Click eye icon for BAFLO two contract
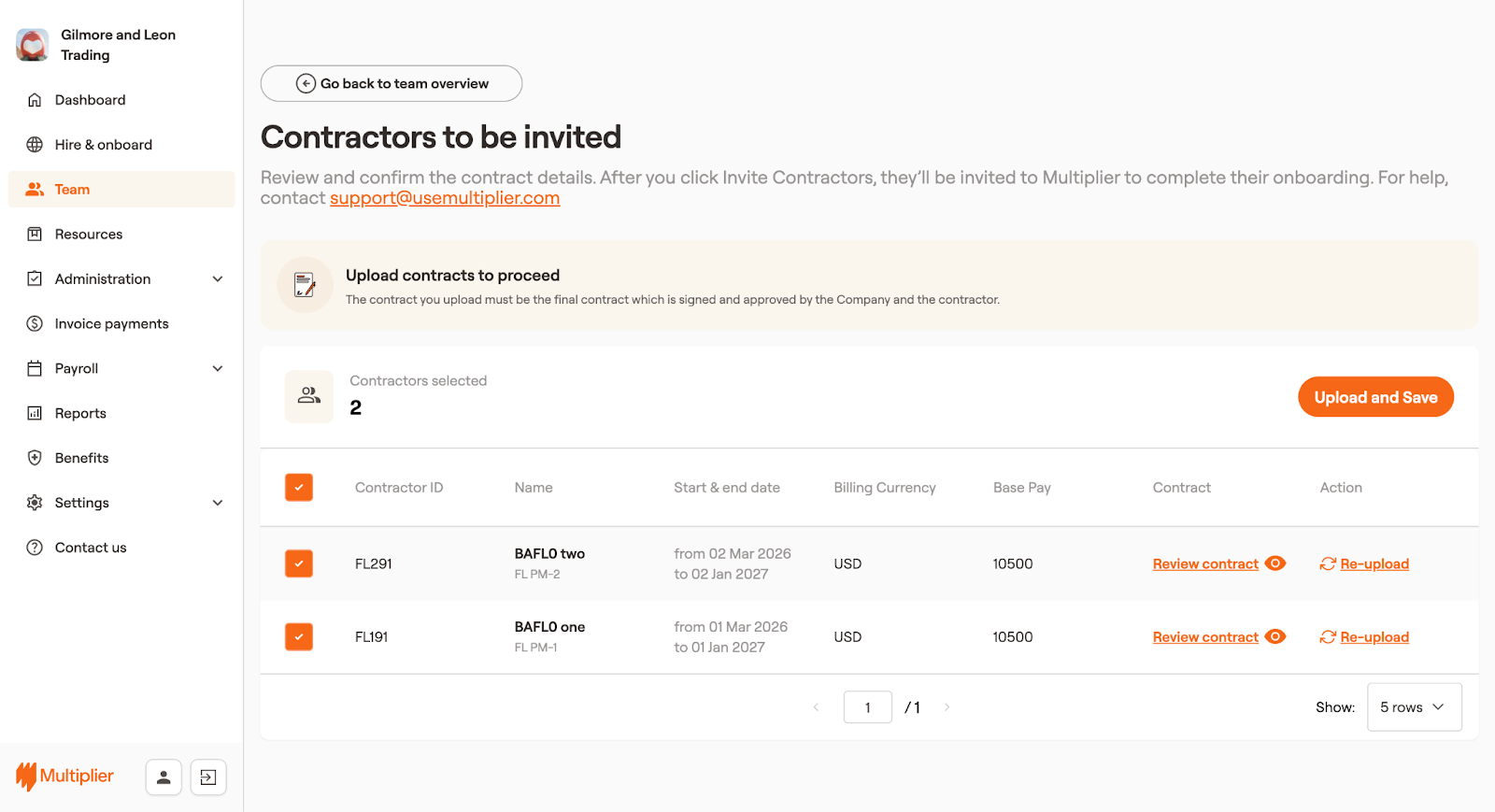The height and width of the screenshot is (812, 1495). (1275, 563)
